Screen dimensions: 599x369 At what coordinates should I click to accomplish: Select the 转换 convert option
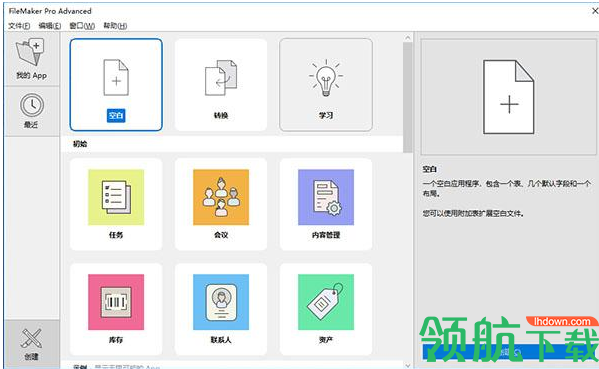click(x=221, y=84)
